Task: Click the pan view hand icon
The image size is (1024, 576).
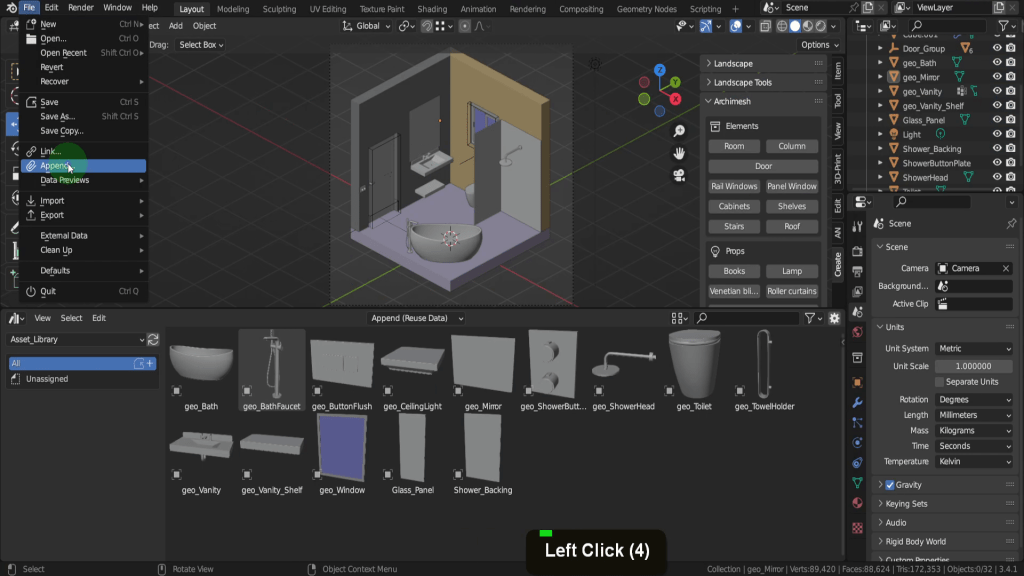Action: [x=679, y=153]
